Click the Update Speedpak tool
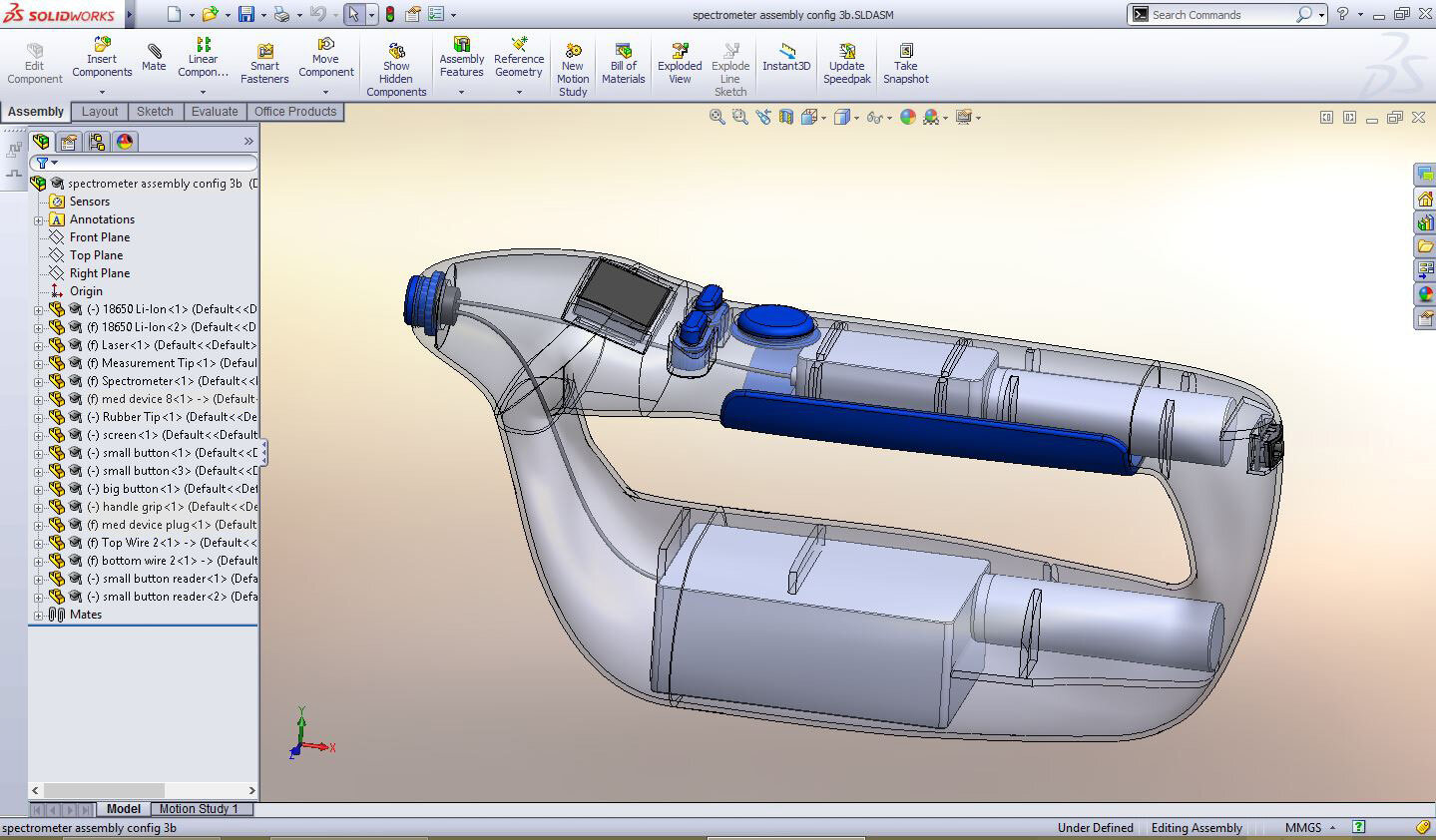Viewport: 1436px width, 840px height. (846, 64)
